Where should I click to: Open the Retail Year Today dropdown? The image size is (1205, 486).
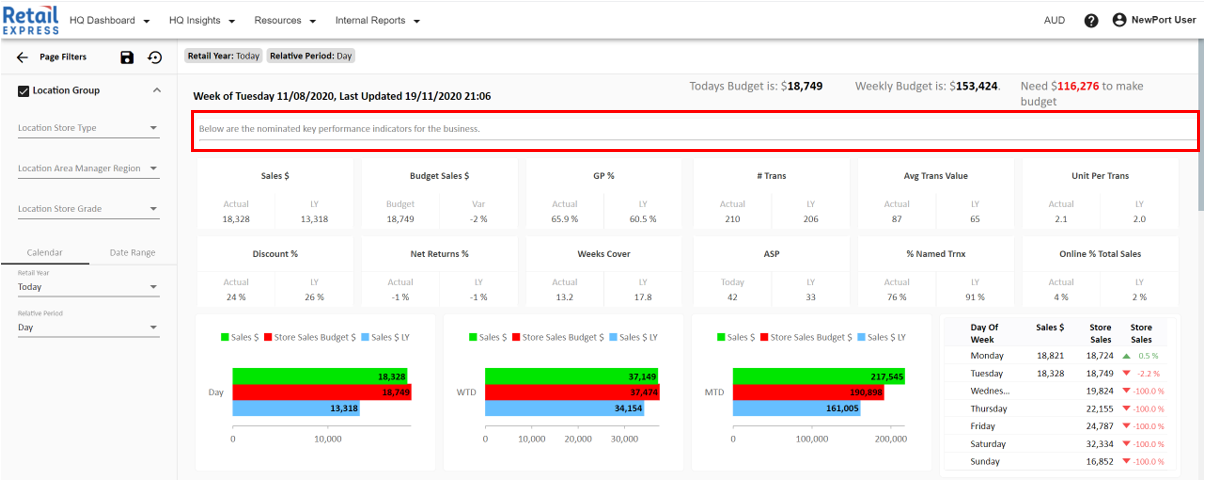click(88, 287)
